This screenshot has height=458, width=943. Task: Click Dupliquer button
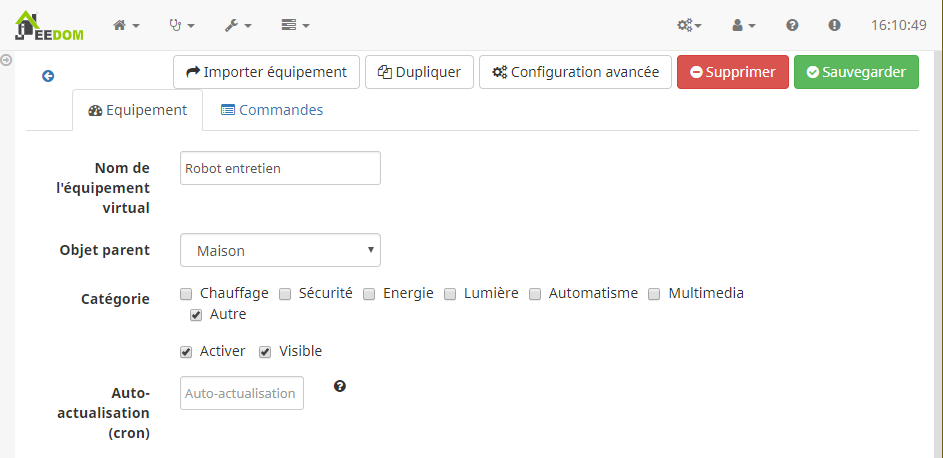[419, 72]
